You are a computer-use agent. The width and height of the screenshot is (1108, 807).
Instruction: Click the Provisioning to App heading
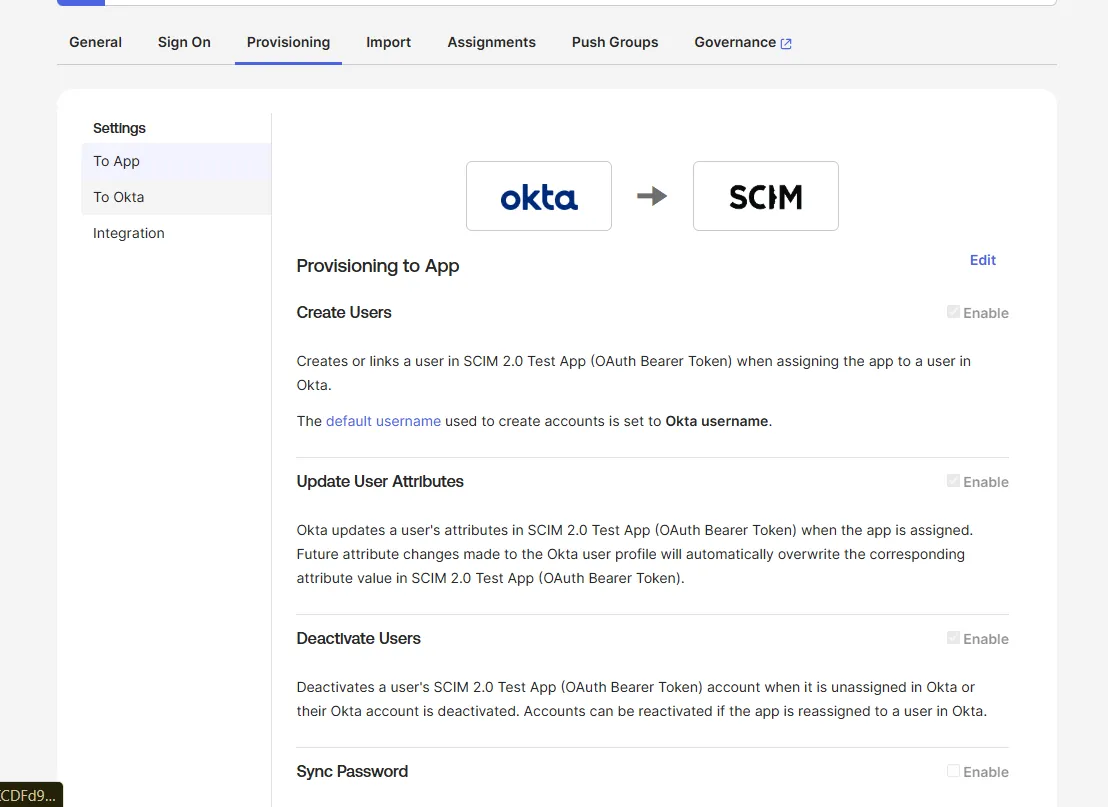point(377,266)
